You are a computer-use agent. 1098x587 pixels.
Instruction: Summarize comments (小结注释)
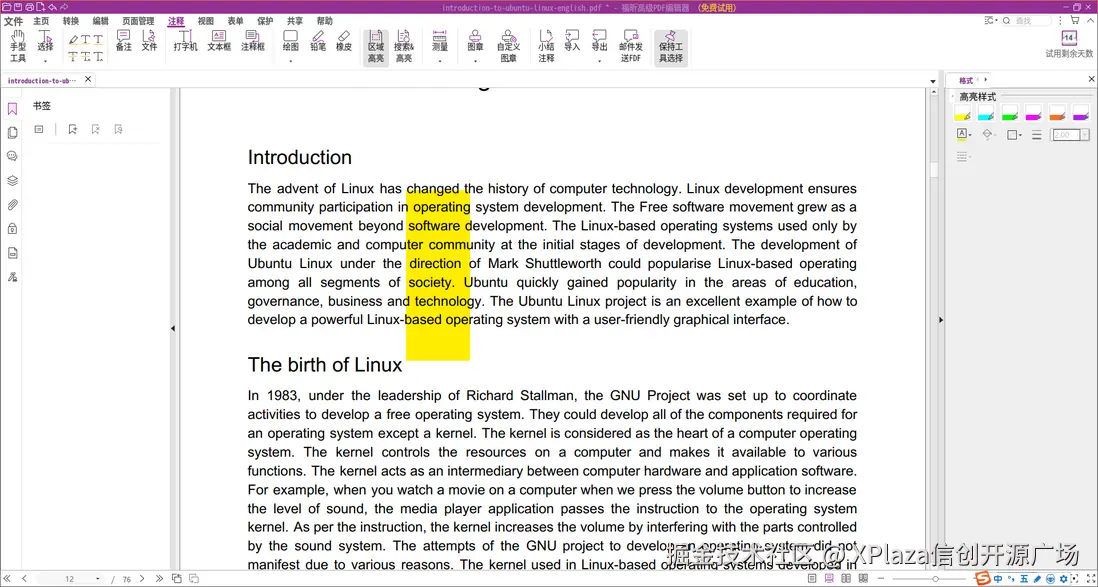click(546, 47)
